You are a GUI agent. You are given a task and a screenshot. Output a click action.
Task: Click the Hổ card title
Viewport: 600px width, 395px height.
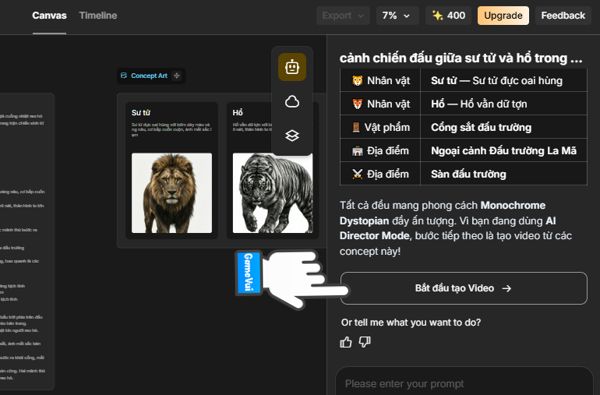click(238, 113)
